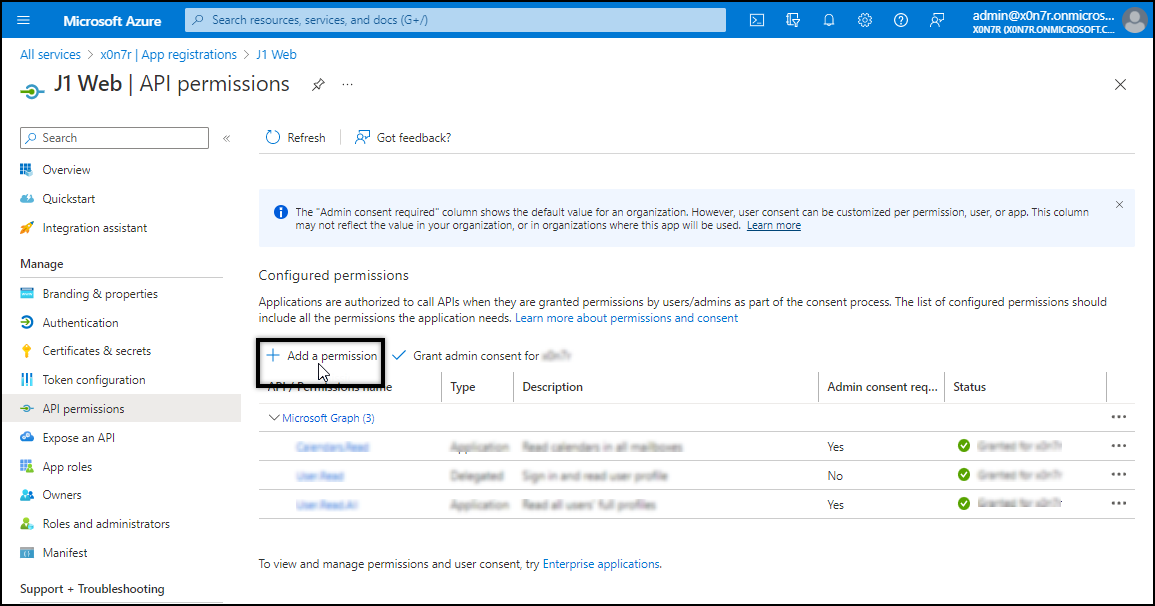Collapse the Microsoft Graph permissions group
Screen dimensions: 1155x606
coord(274,418)
